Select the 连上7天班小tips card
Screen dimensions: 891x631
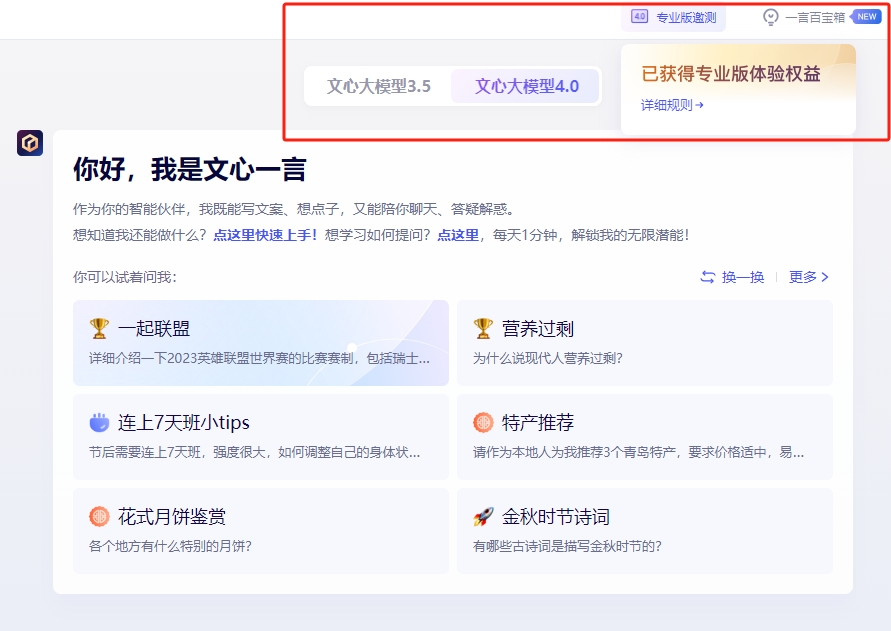click(261, 437)
